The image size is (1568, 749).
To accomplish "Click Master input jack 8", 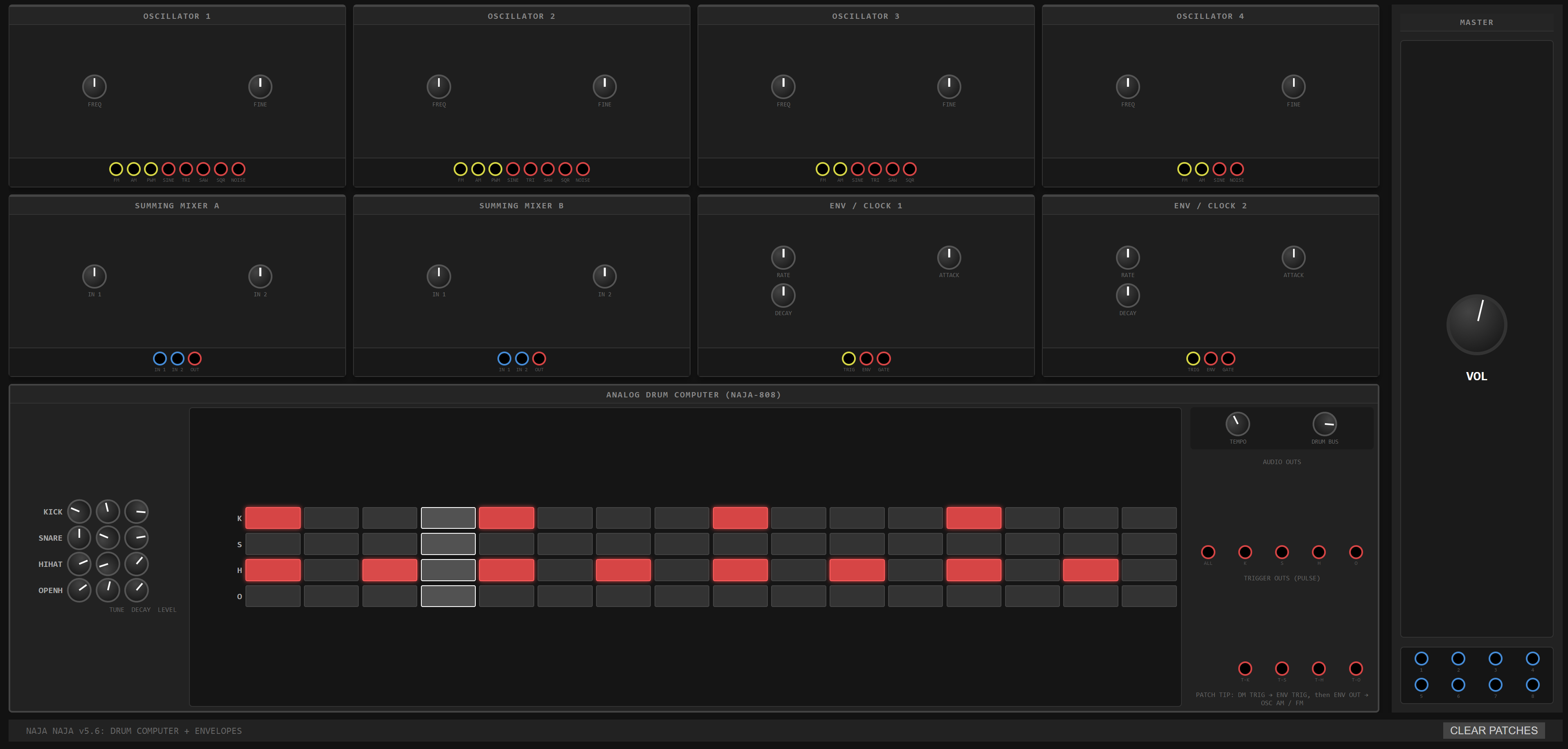I will [x=1533, y=684].
